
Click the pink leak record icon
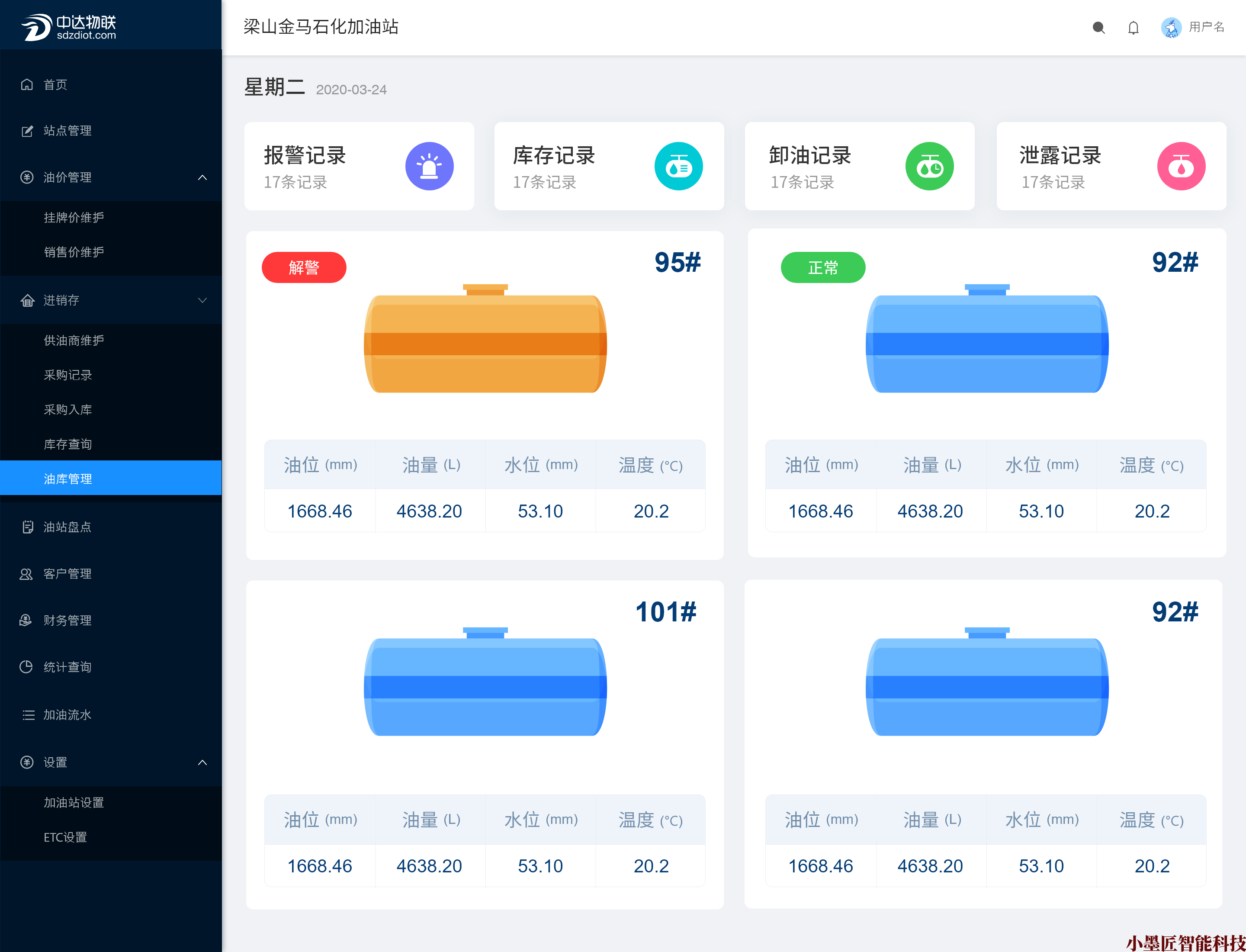tap(1181, 166)
